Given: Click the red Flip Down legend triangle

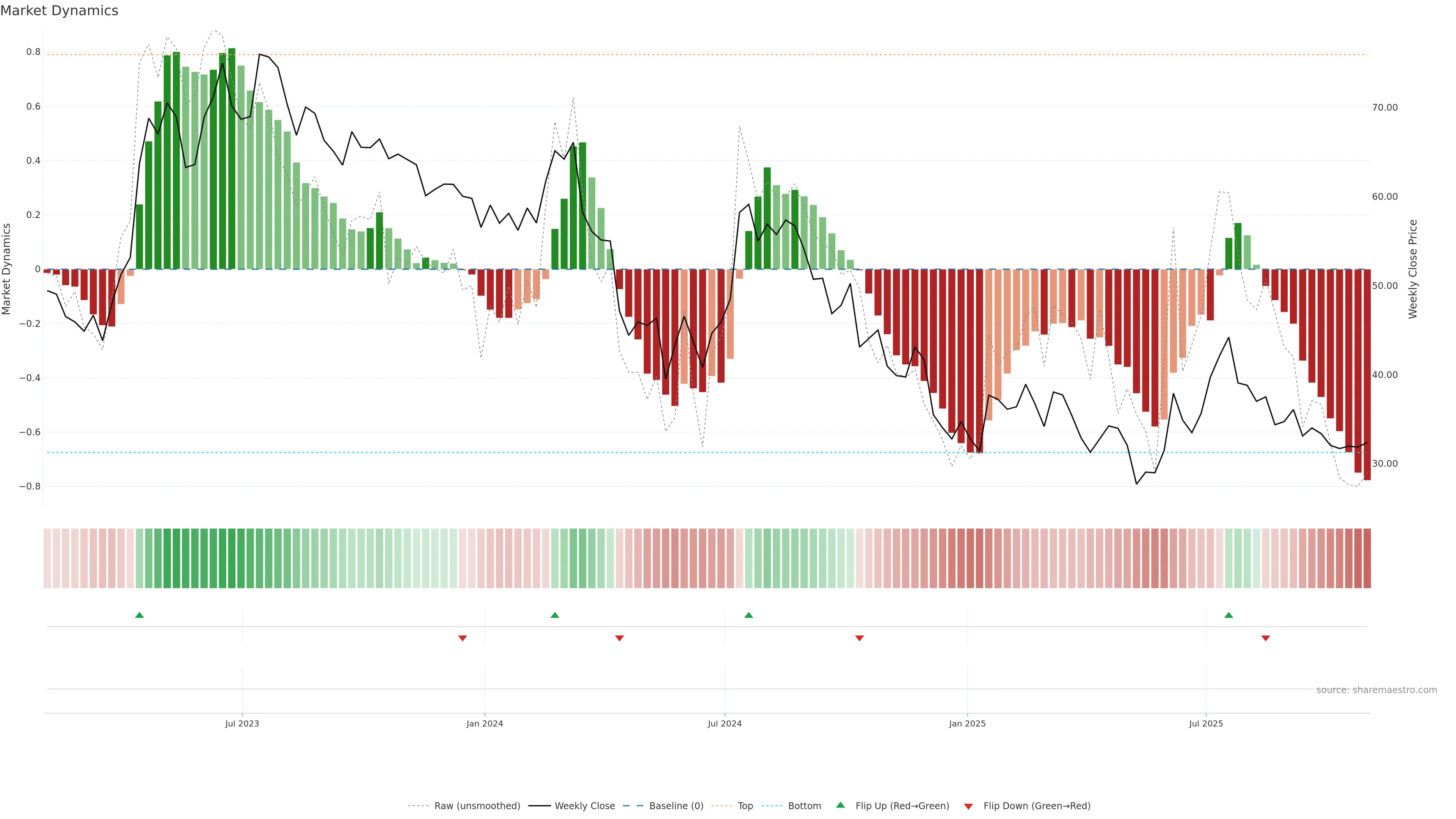Looking at the screenshot, I should tap(968, 806).
